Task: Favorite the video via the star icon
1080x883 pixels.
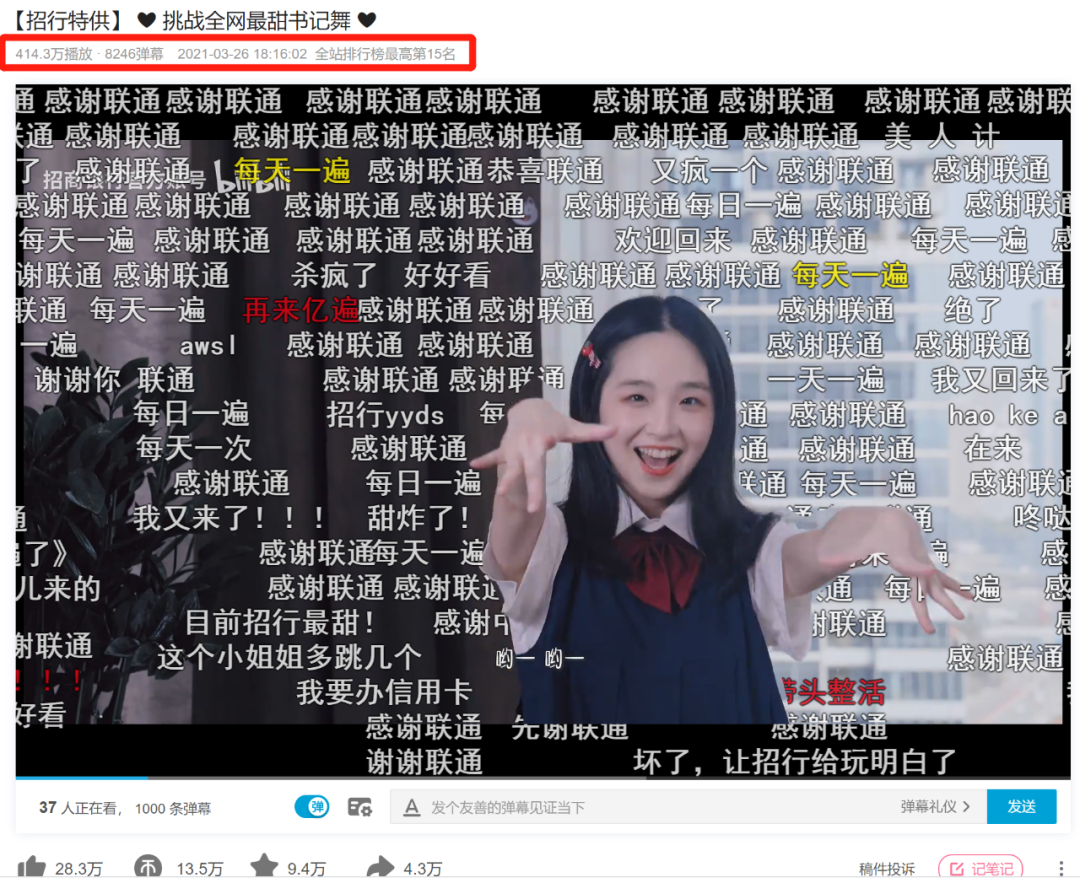Action: (x=262, y=868)
